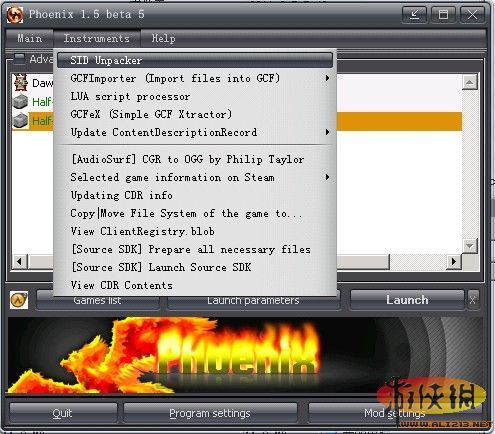Click the Launch parameters button
495x434 pixels.
click(x=253, y=302)
